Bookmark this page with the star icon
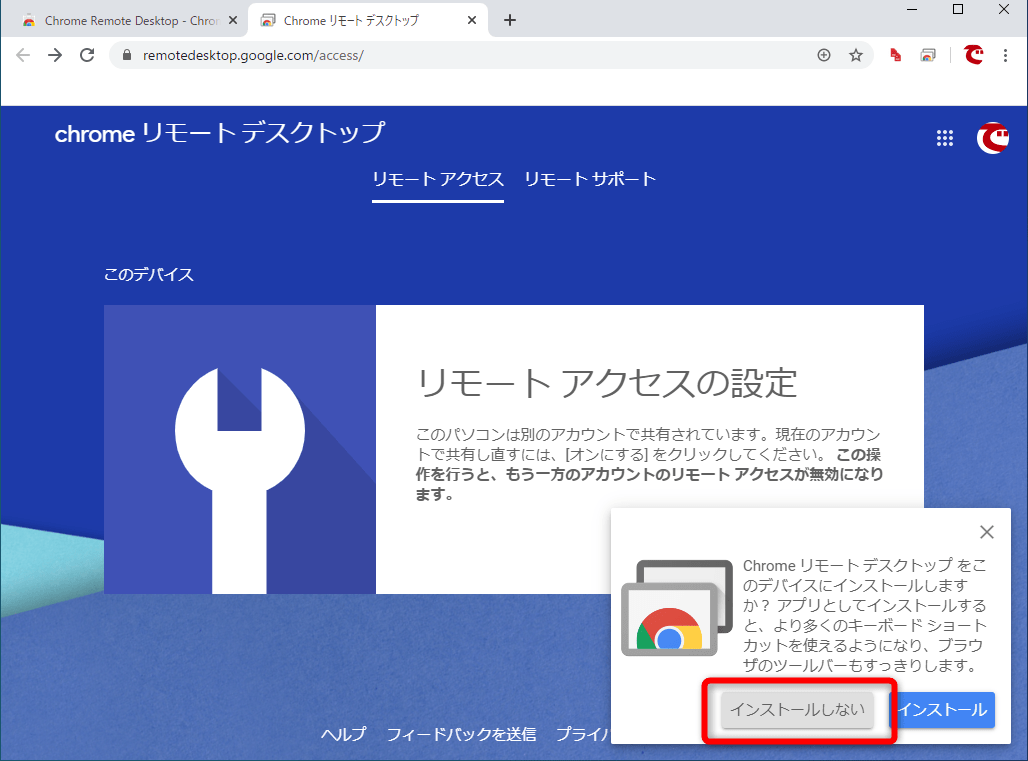This screenshot has height=761, width=1028. pyautogui.click(x=856, y=55)
